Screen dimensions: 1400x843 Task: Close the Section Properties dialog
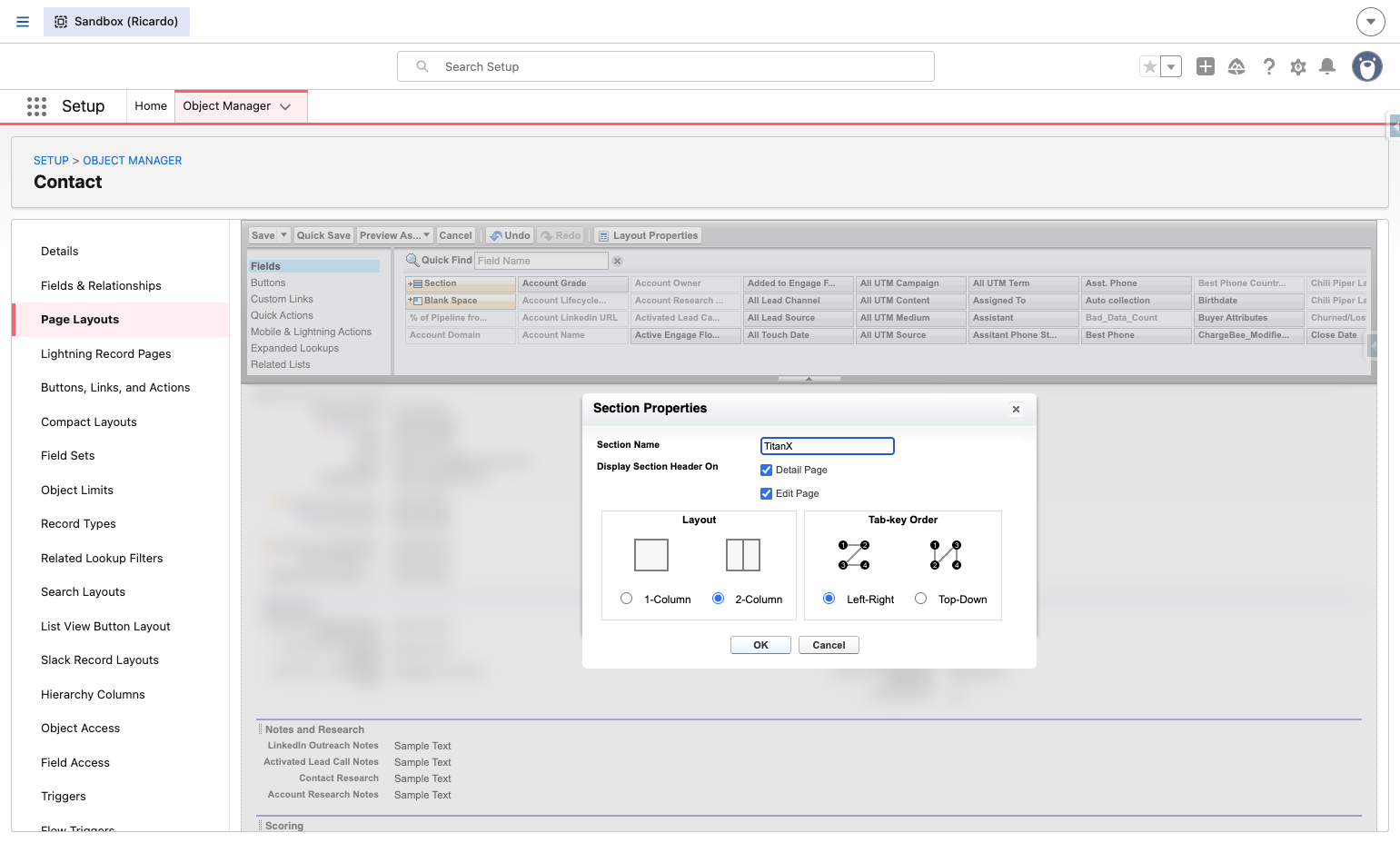(1016, 410)
